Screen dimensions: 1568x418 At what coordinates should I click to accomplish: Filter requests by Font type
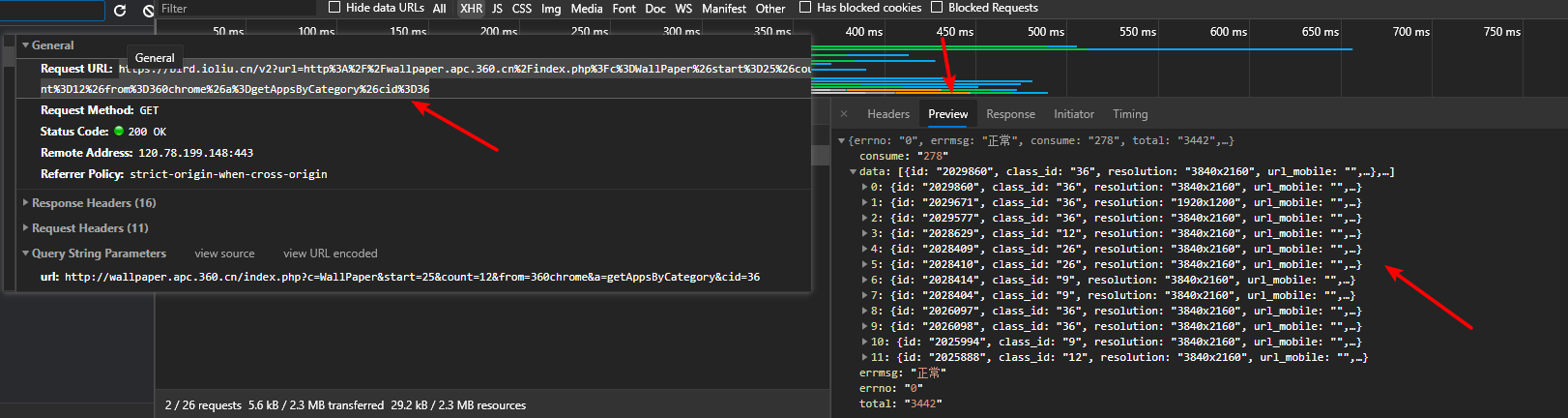pyautogui.click(x=624, y=9)
